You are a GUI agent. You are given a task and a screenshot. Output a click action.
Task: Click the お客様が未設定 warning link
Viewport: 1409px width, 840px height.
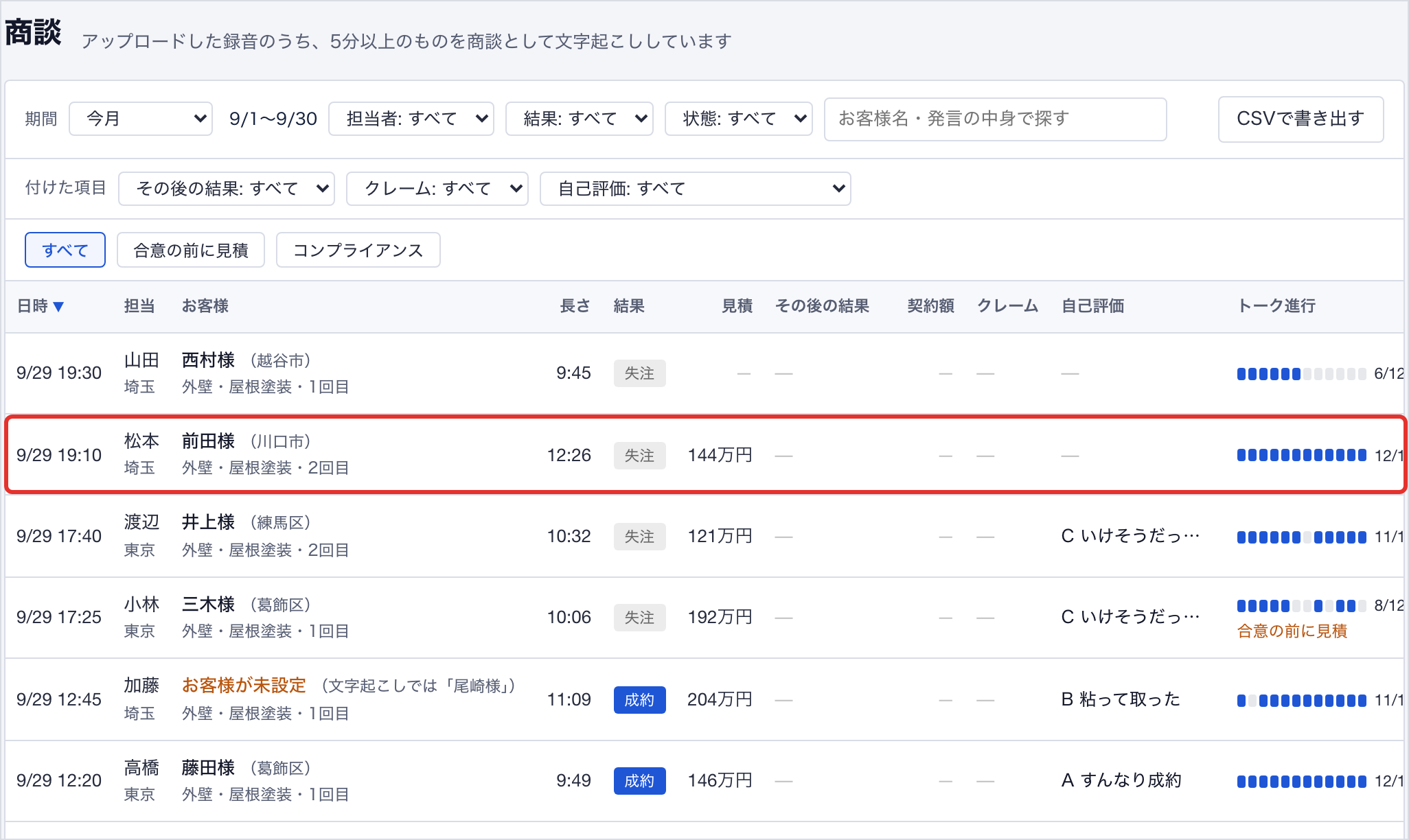point(244,686)
